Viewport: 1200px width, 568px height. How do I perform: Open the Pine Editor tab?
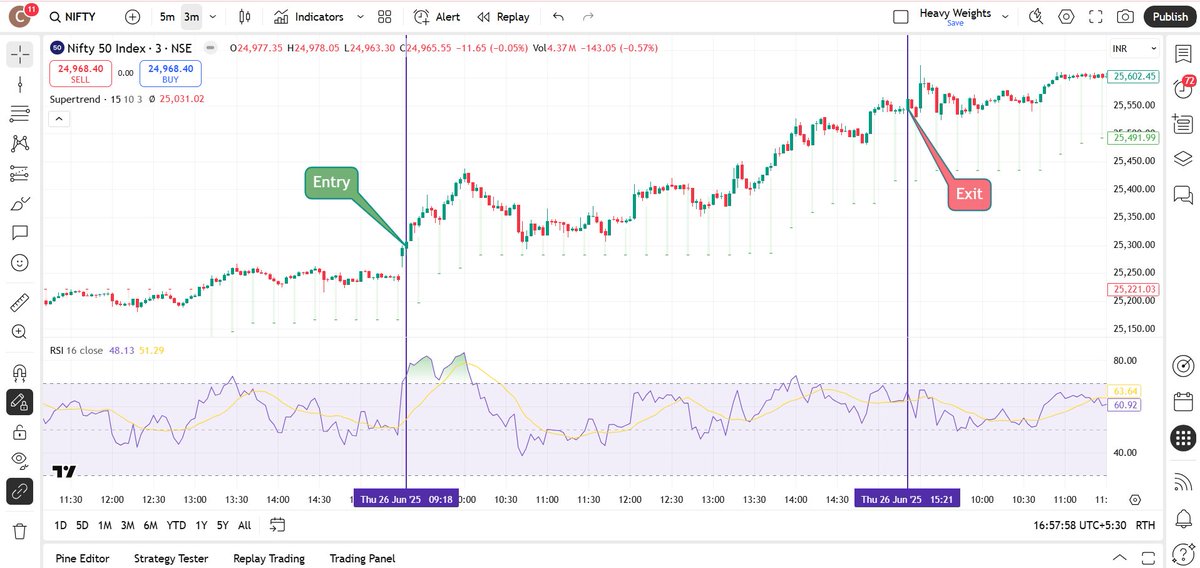pyautogui.click(x=82, y=558)
